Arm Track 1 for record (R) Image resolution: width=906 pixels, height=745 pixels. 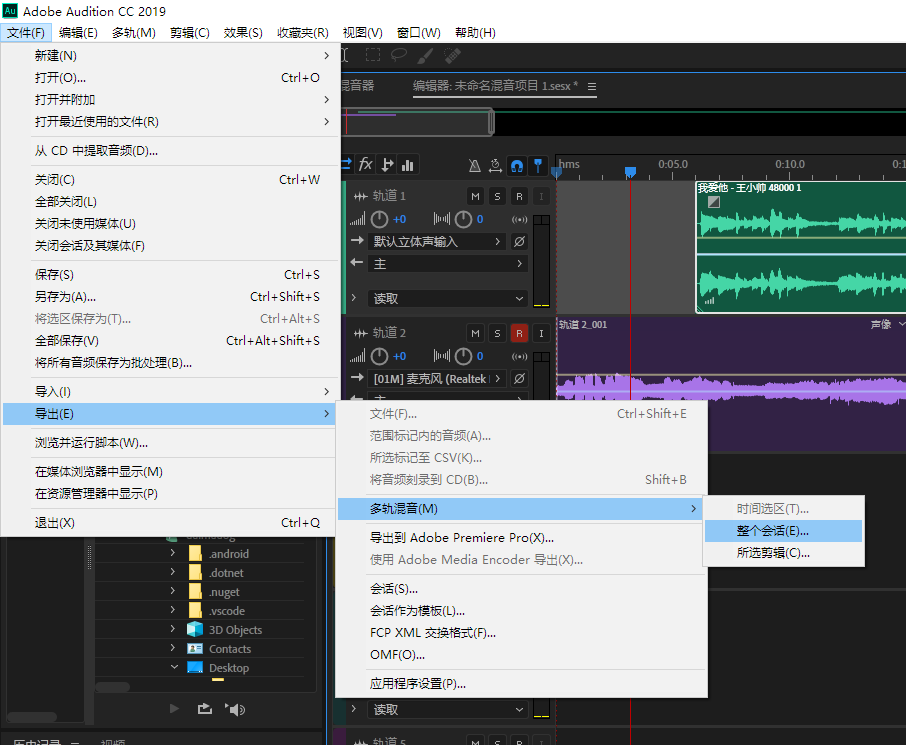519,197
